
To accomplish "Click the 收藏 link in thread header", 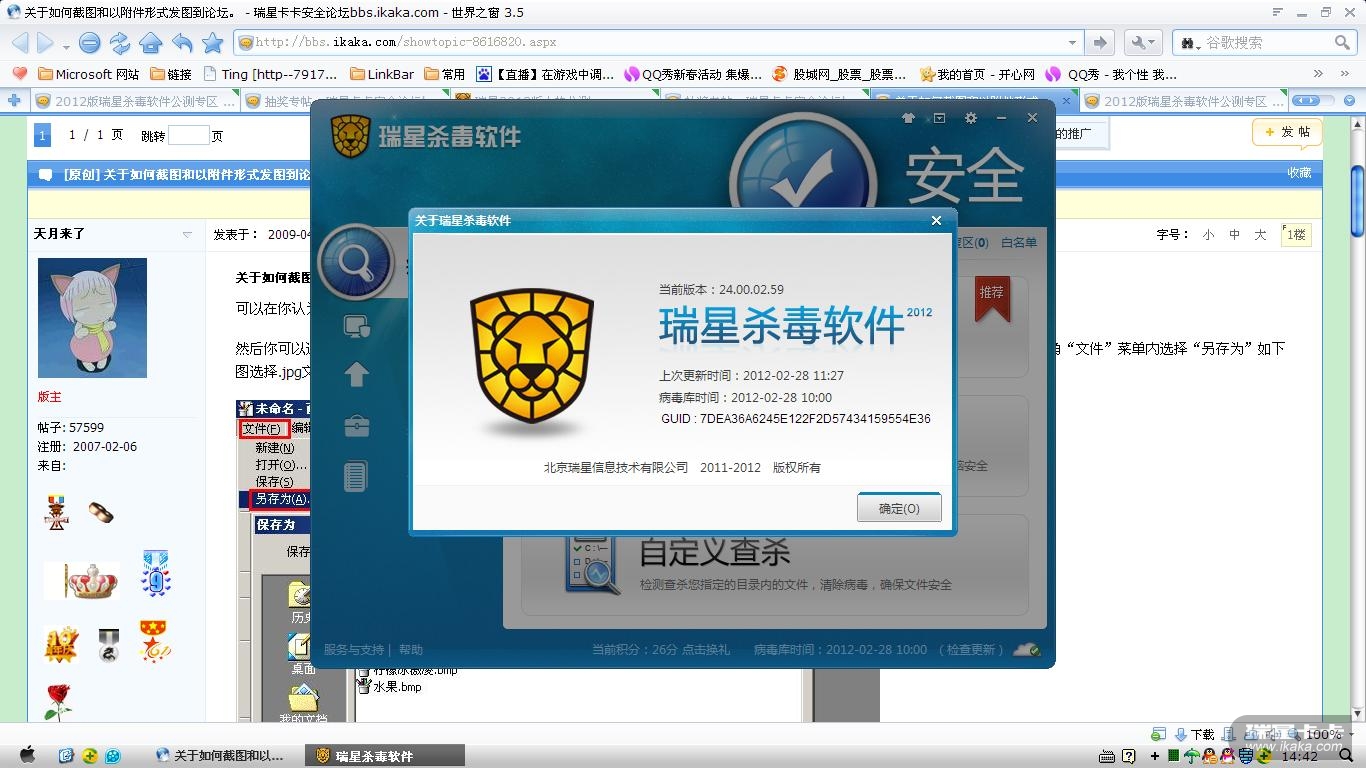I will 1299,173.
